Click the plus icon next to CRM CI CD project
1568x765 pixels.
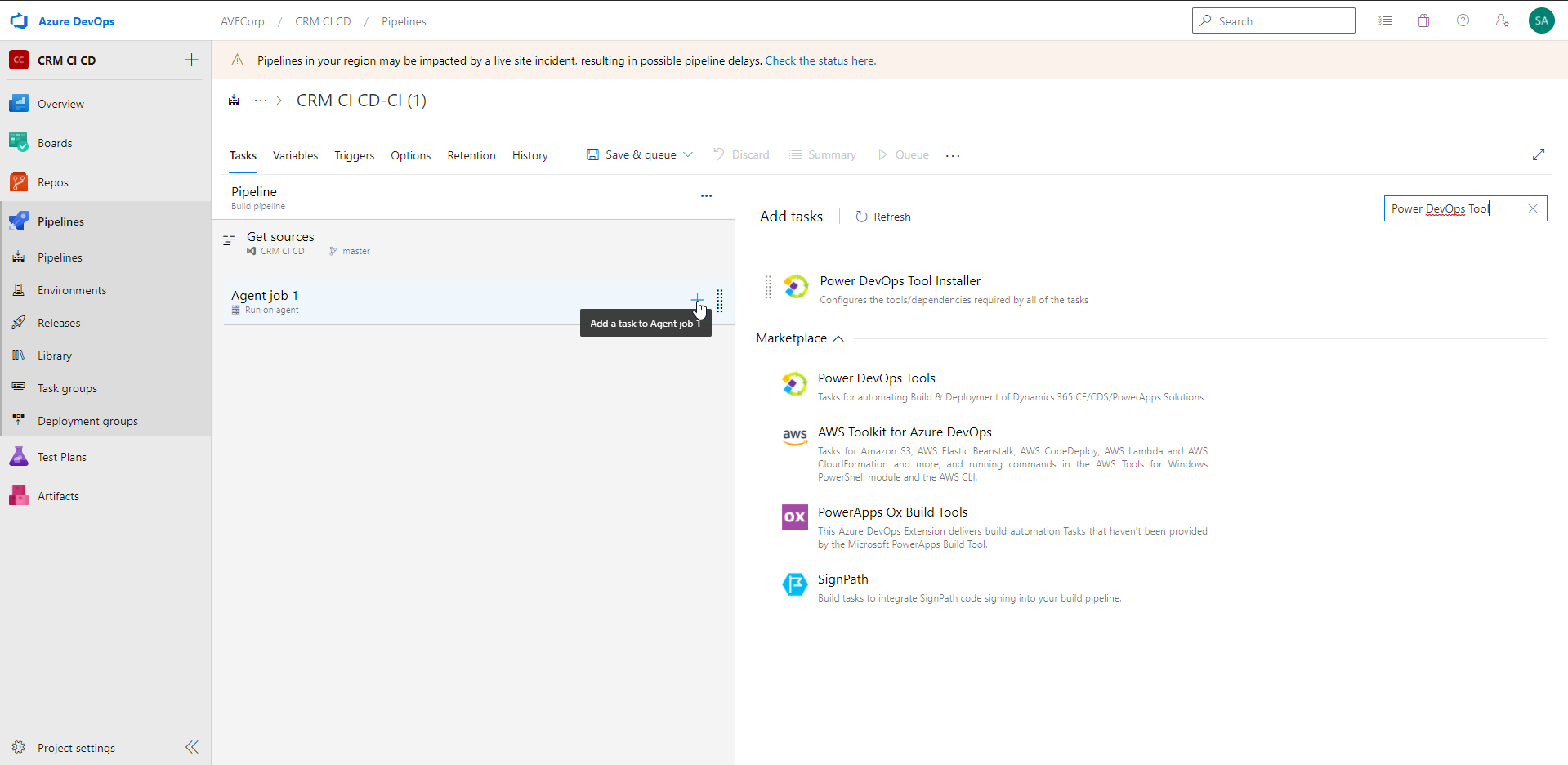[191, 60]
